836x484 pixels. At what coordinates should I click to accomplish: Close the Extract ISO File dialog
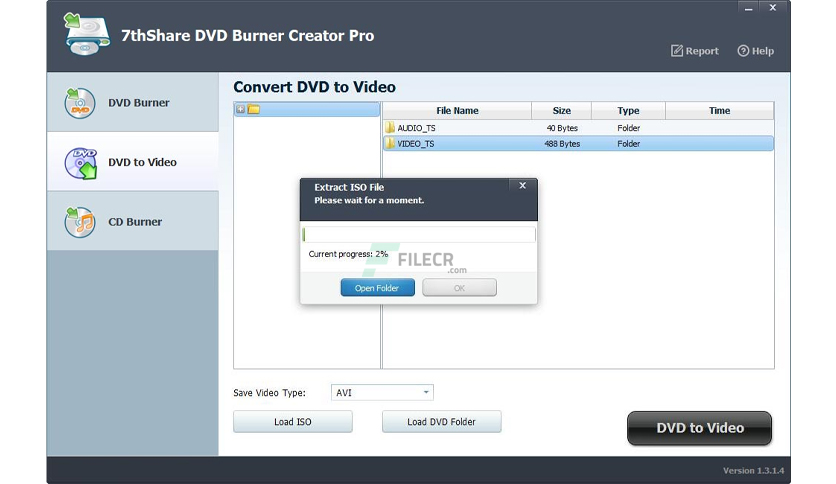point(522,185)
